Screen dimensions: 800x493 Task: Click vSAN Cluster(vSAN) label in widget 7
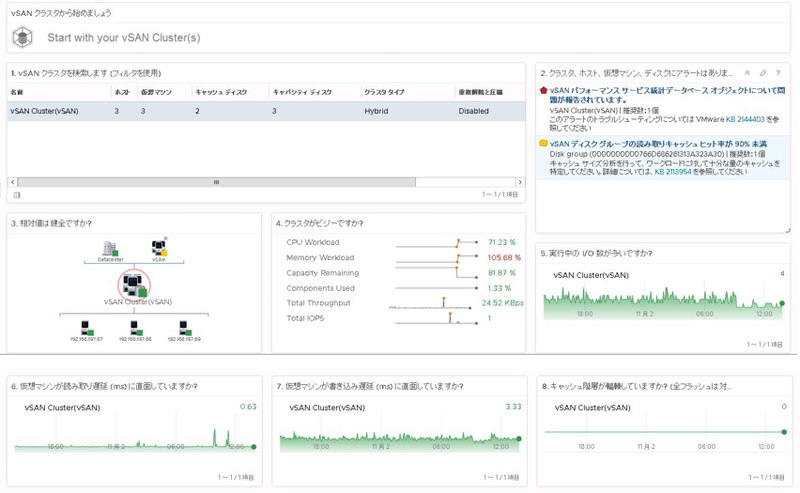click(327, 408)
